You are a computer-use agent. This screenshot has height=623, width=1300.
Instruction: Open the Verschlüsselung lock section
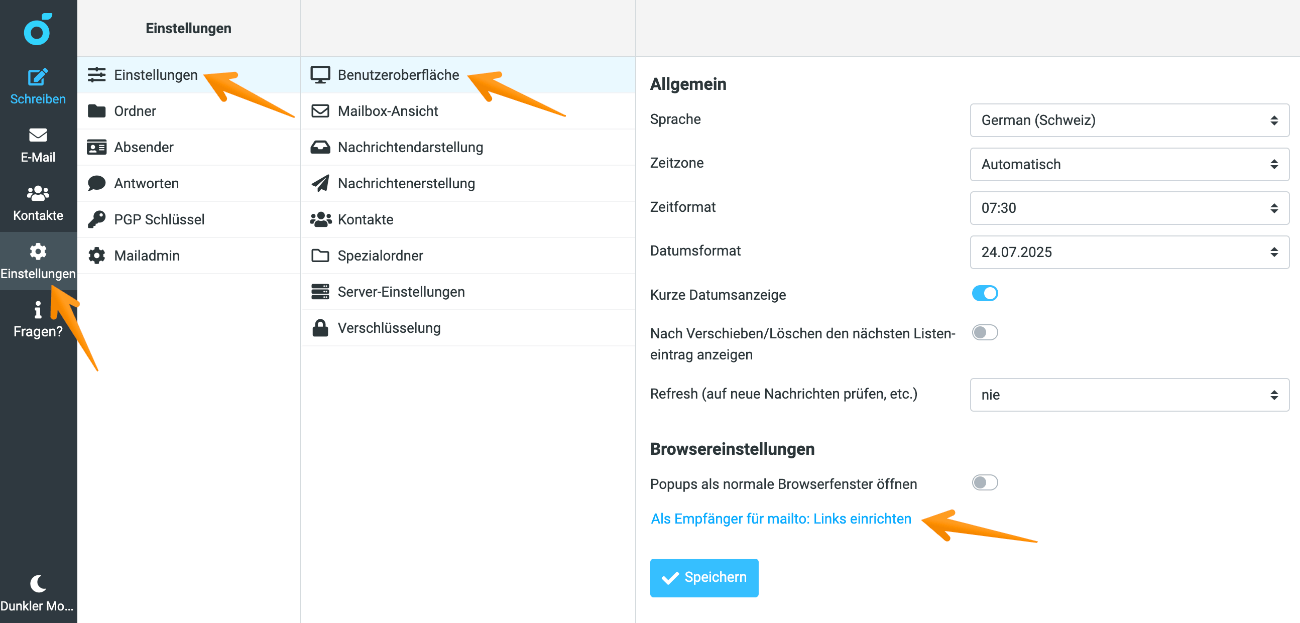pyautogui.click(x=388, y=328)
